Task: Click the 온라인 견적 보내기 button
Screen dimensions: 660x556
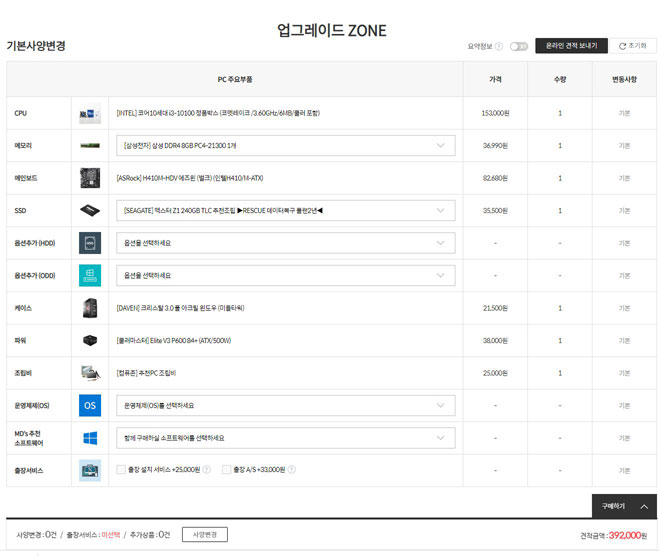Action: pos(572,46)
